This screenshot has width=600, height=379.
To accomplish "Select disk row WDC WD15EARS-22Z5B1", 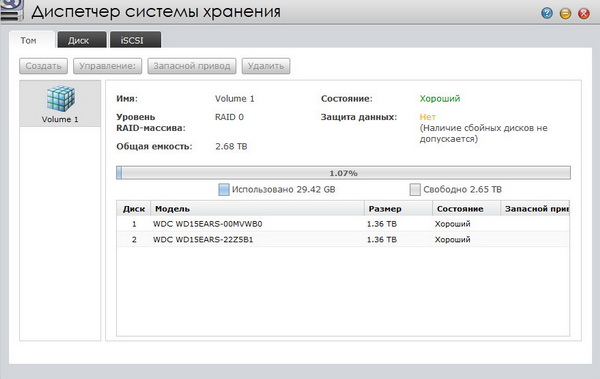I will (343, 240).
